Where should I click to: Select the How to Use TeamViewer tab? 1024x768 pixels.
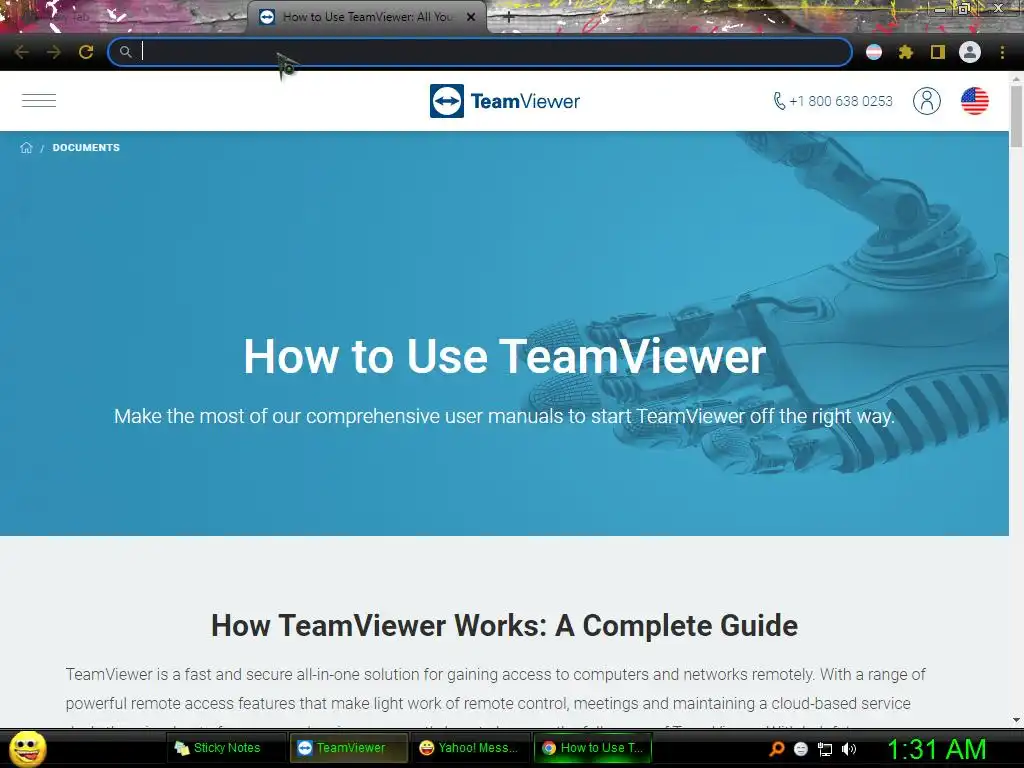tap(367, 17)
